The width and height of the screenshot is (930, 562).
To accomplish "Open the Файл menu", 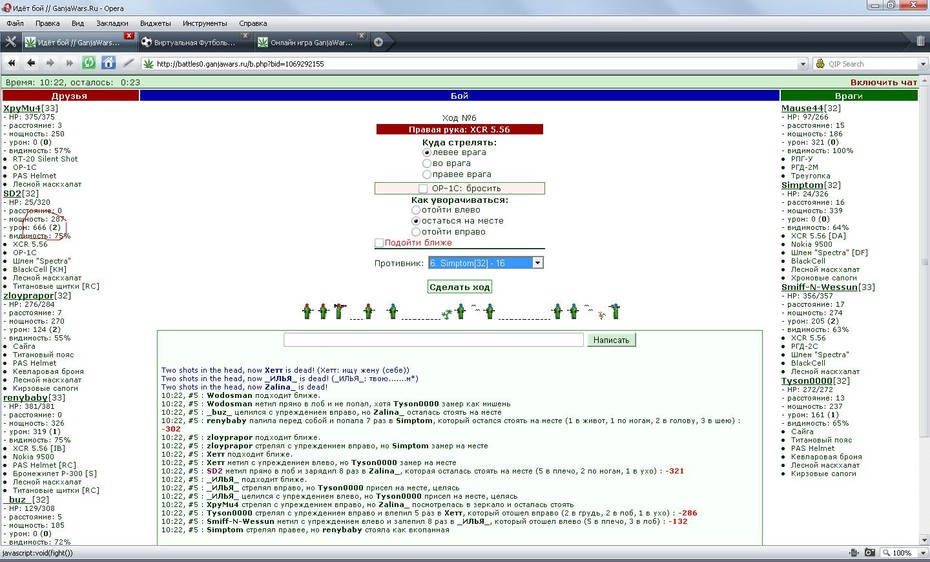I will [15, 23].
